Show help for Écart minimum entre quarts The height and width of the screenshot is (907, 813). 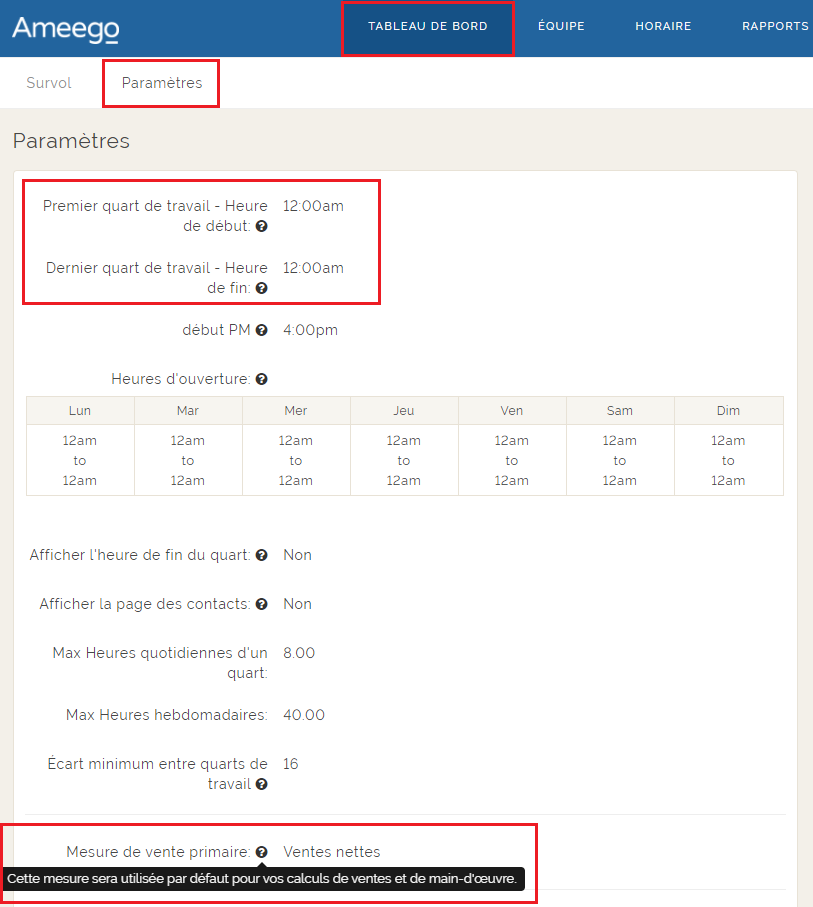pyautogui.click(x=261, y=785)
